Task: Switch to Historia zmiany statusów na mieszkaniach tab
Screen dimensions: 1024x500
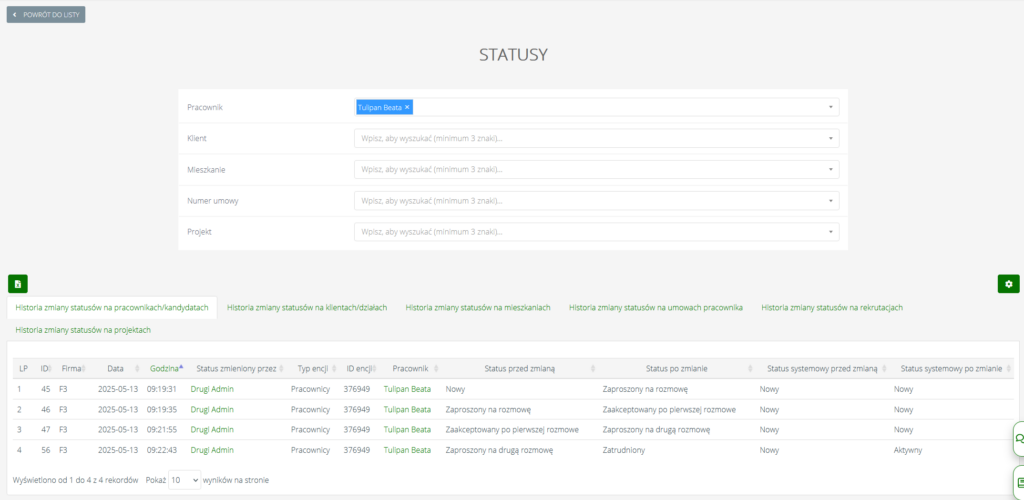Action: click(x=478, y=307)
